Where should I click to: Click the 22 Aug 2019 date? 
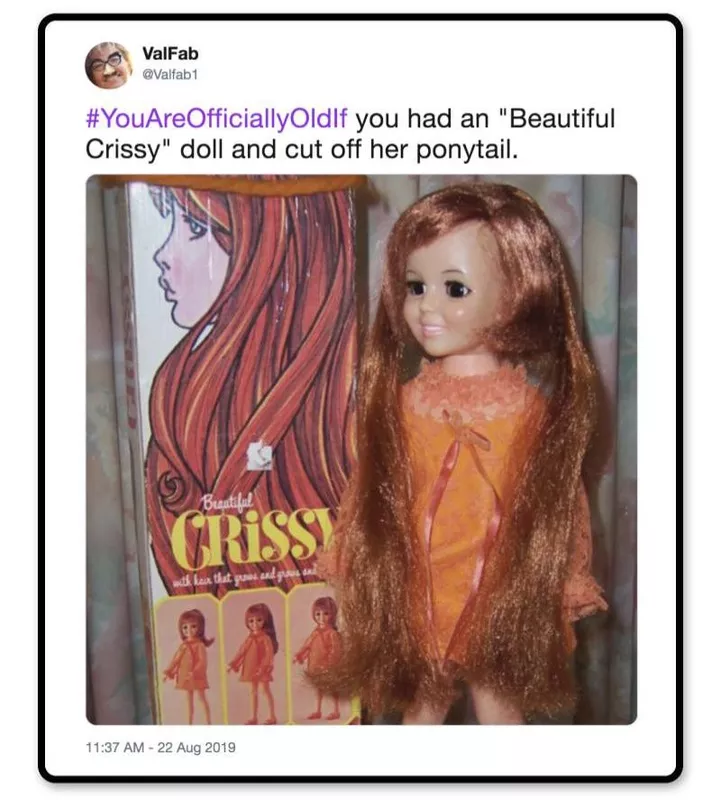(x=196, y=747)
